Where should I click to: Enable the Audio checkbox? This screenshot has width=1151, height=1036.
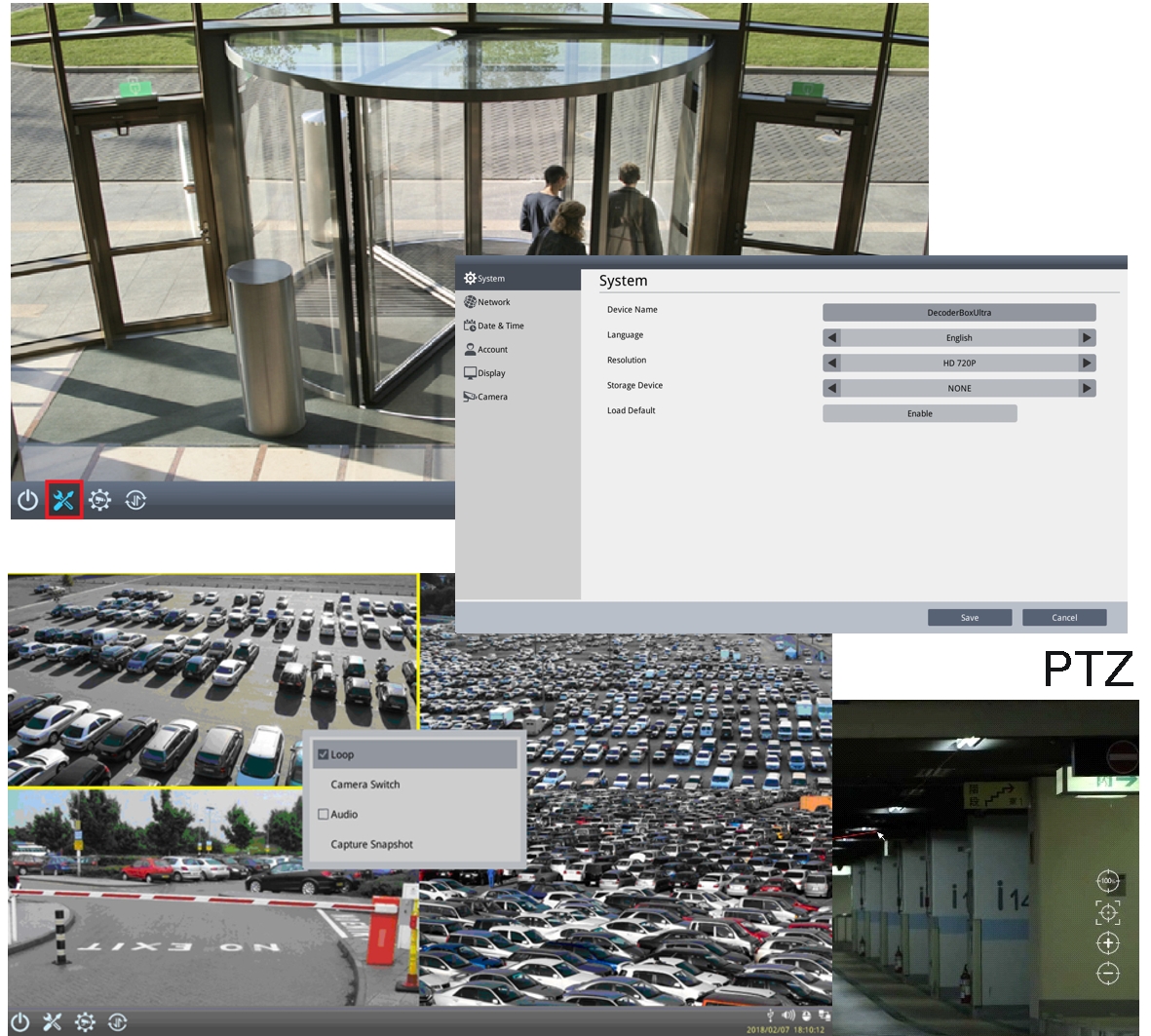323,814
